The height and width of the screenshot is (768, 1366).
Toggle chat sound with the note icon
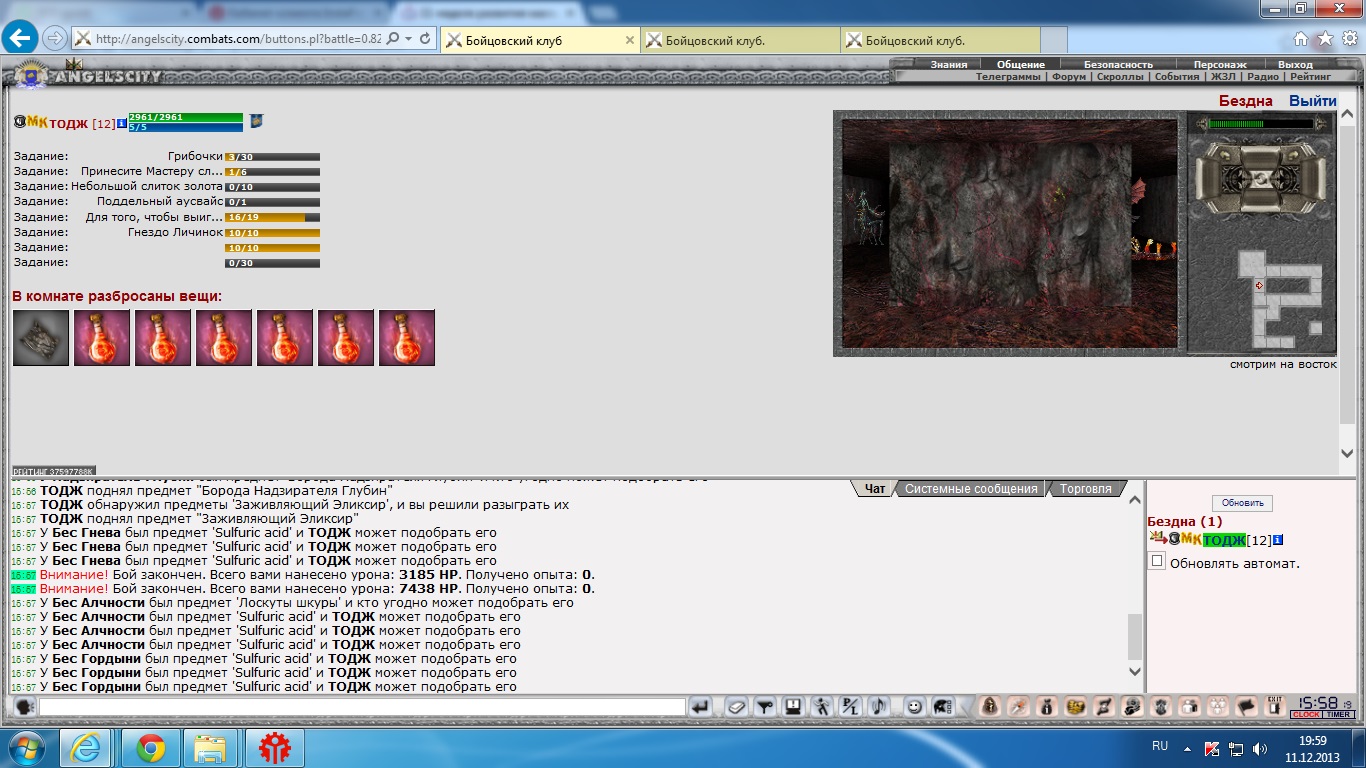(877, 707)
